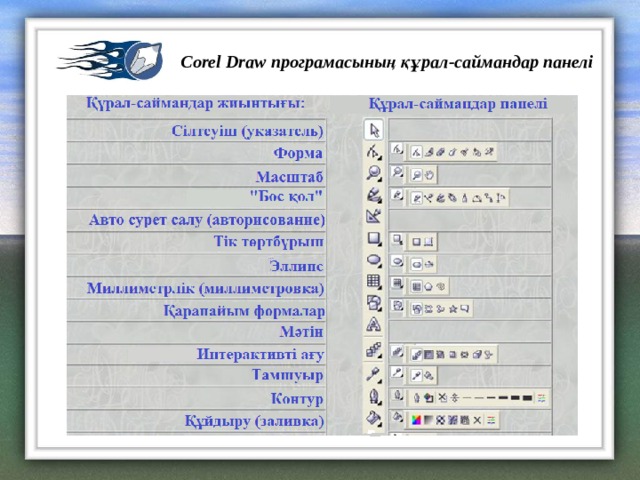
Task: Click the Corel Draw slide title text
Action: [386, 62]
